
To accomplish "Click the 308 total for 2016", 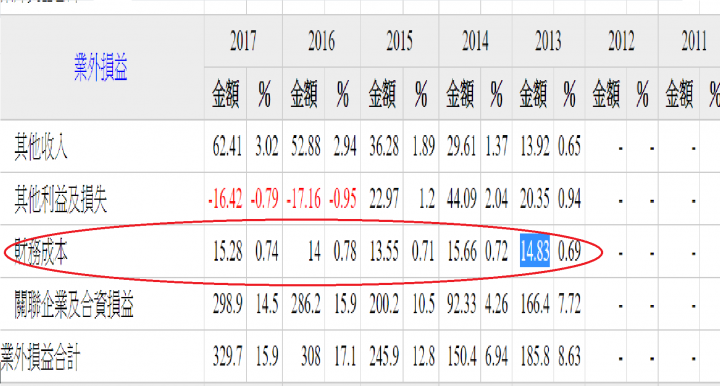I will coord(311,356).
